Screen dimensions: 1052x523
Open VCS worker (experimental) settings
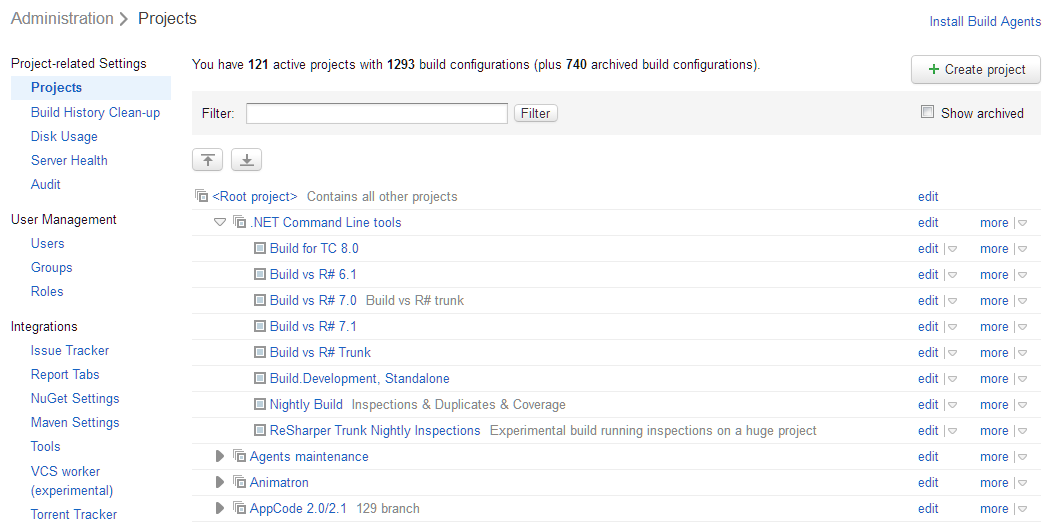tap(72, 481)
